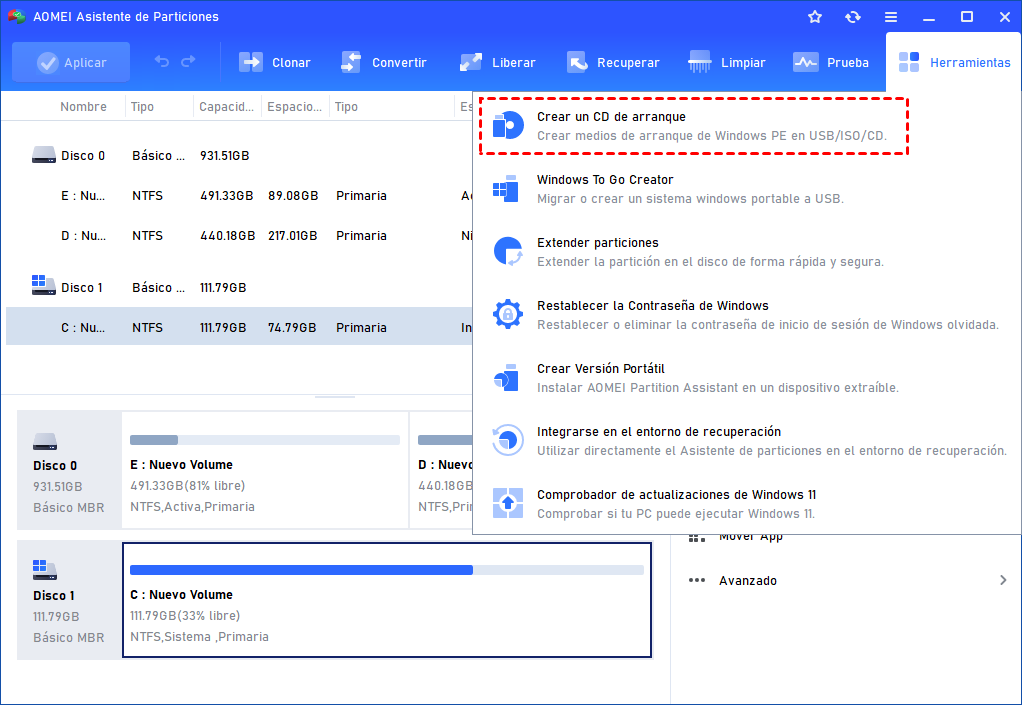Select the C: NTFS 111.79GB partition row
Viewport: 1022px width, 705px height.
click(239, 327)
